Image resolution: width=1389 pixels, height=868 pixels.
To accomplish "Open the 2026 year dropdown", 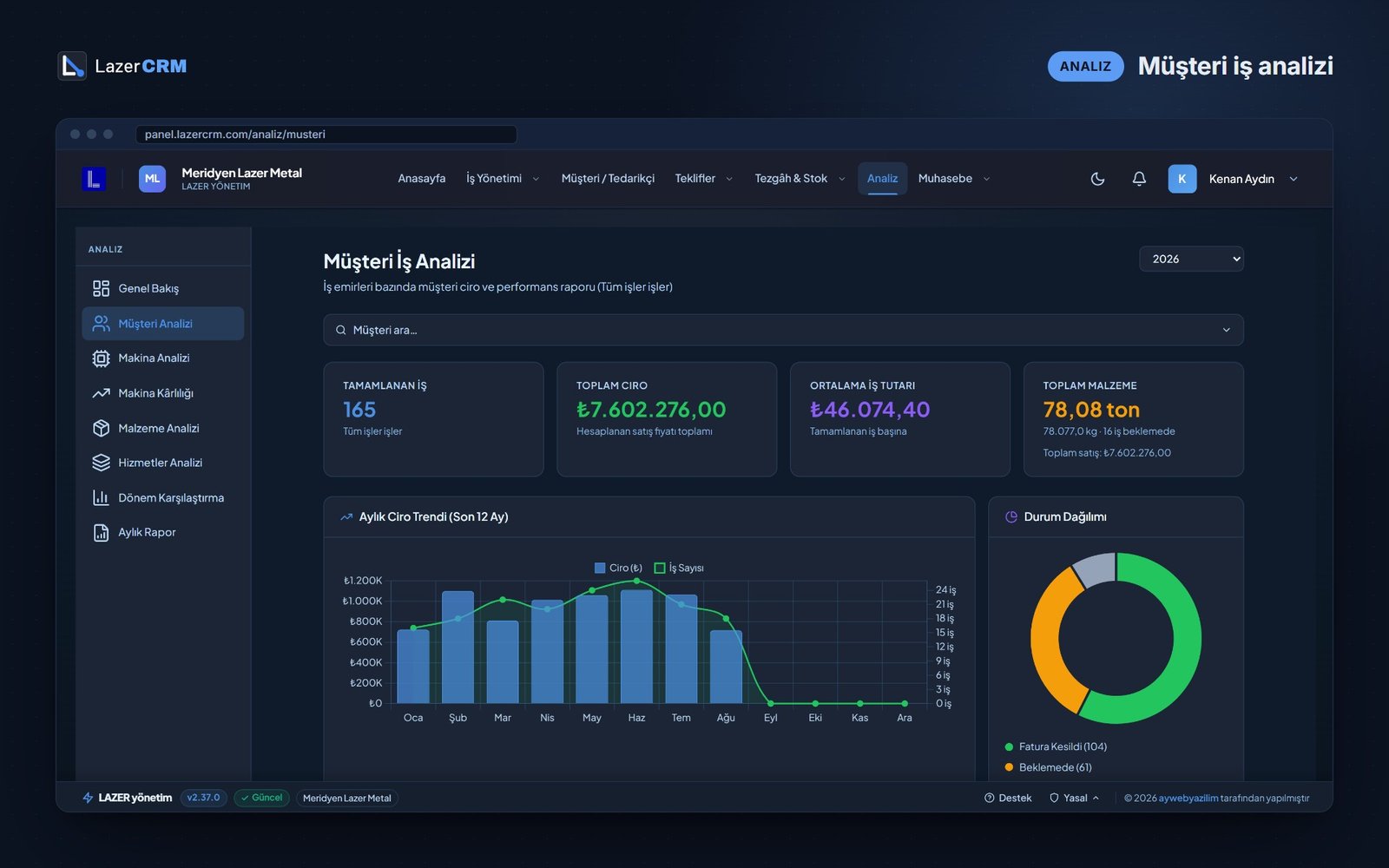I will point(1191,259).
